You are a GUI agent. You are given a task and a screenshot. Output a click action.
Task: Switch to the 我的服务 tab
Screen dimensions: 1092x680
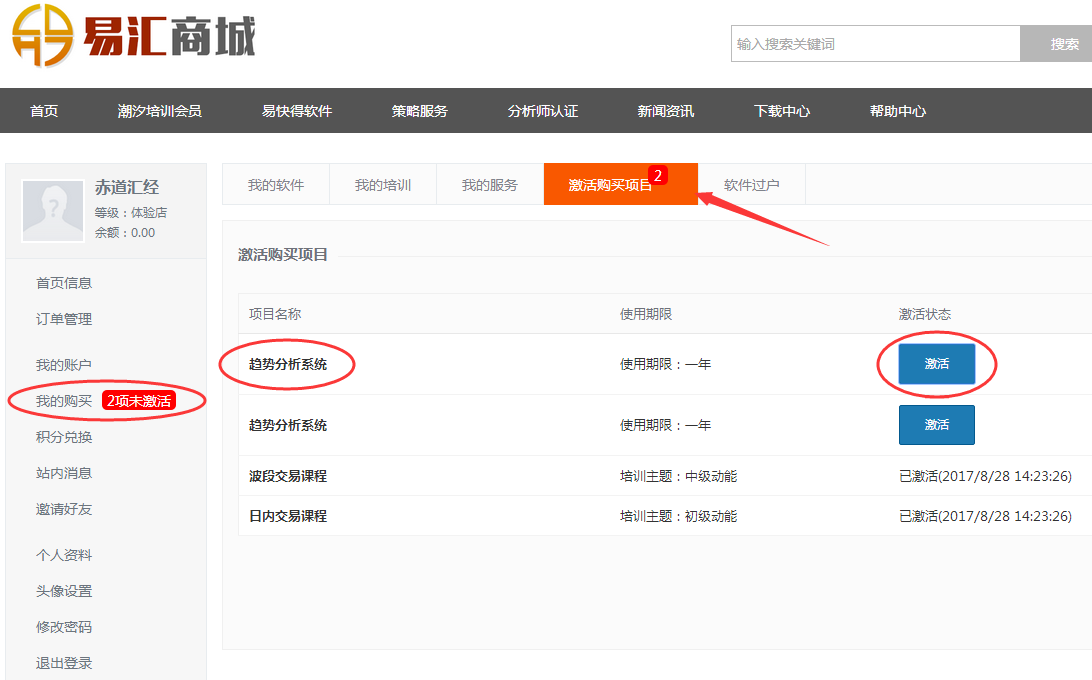click(490, 185)
